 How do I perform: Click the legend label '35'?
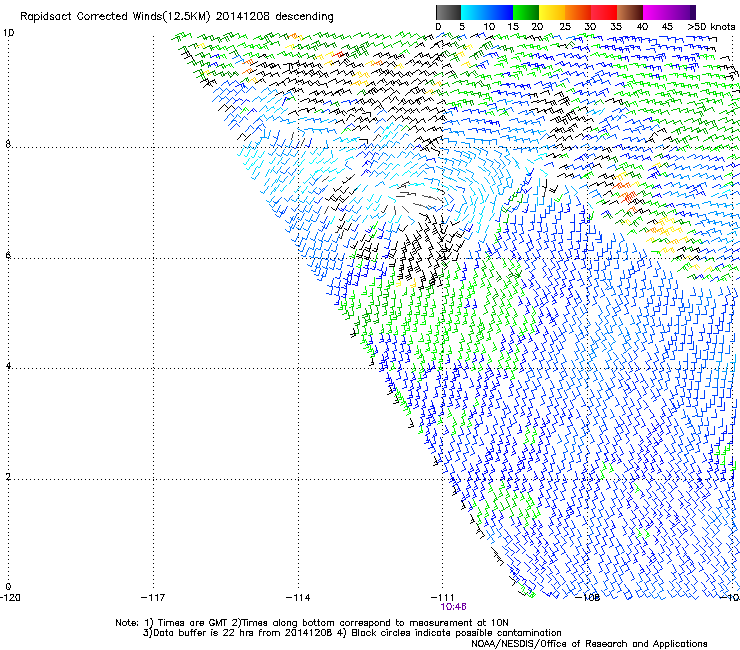(x=616, y=27)
